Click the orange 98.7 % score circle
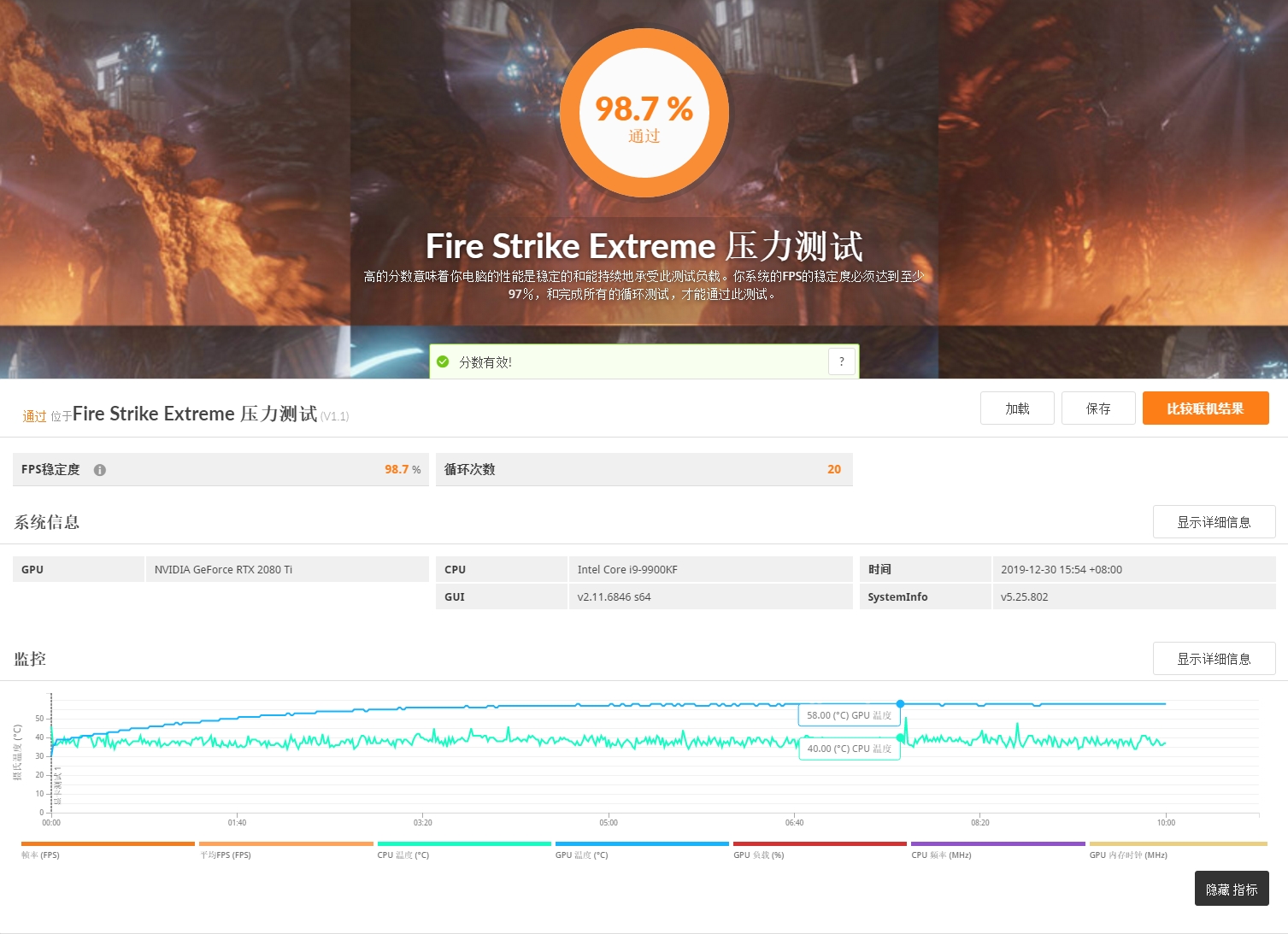 pyautogui.click(x=644, y=114)
